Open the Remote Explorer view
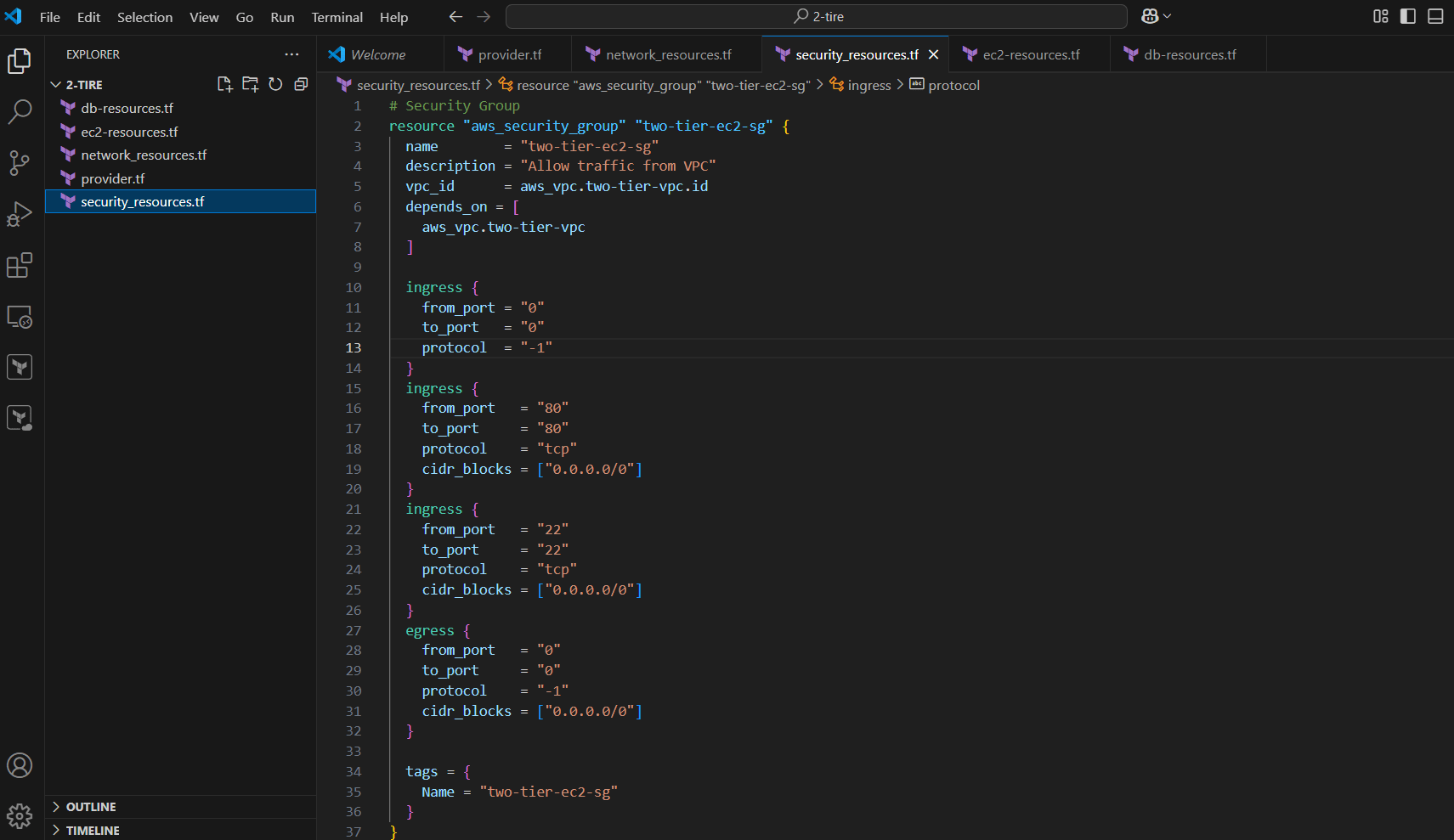This screenshot has width=1454, height=840. [x=20, y=317]
